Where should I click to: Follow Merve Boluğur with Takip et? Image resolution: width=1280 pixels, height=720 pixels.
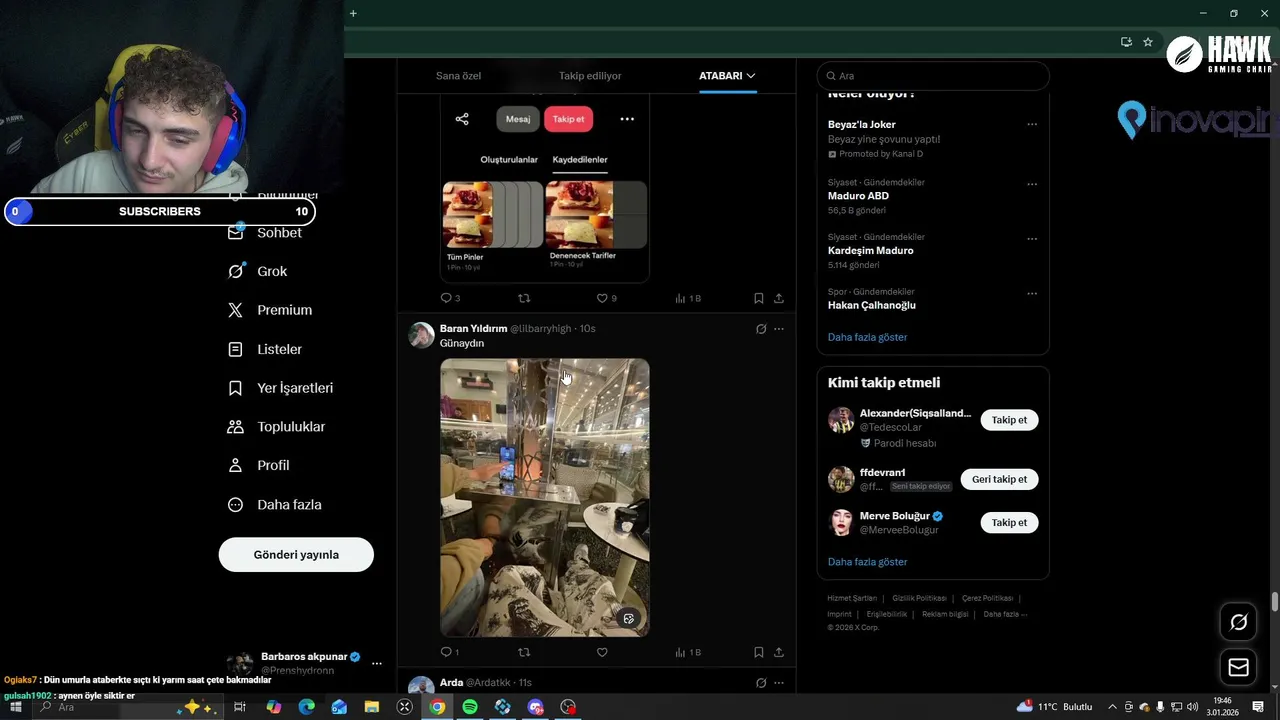point(1009,522)
